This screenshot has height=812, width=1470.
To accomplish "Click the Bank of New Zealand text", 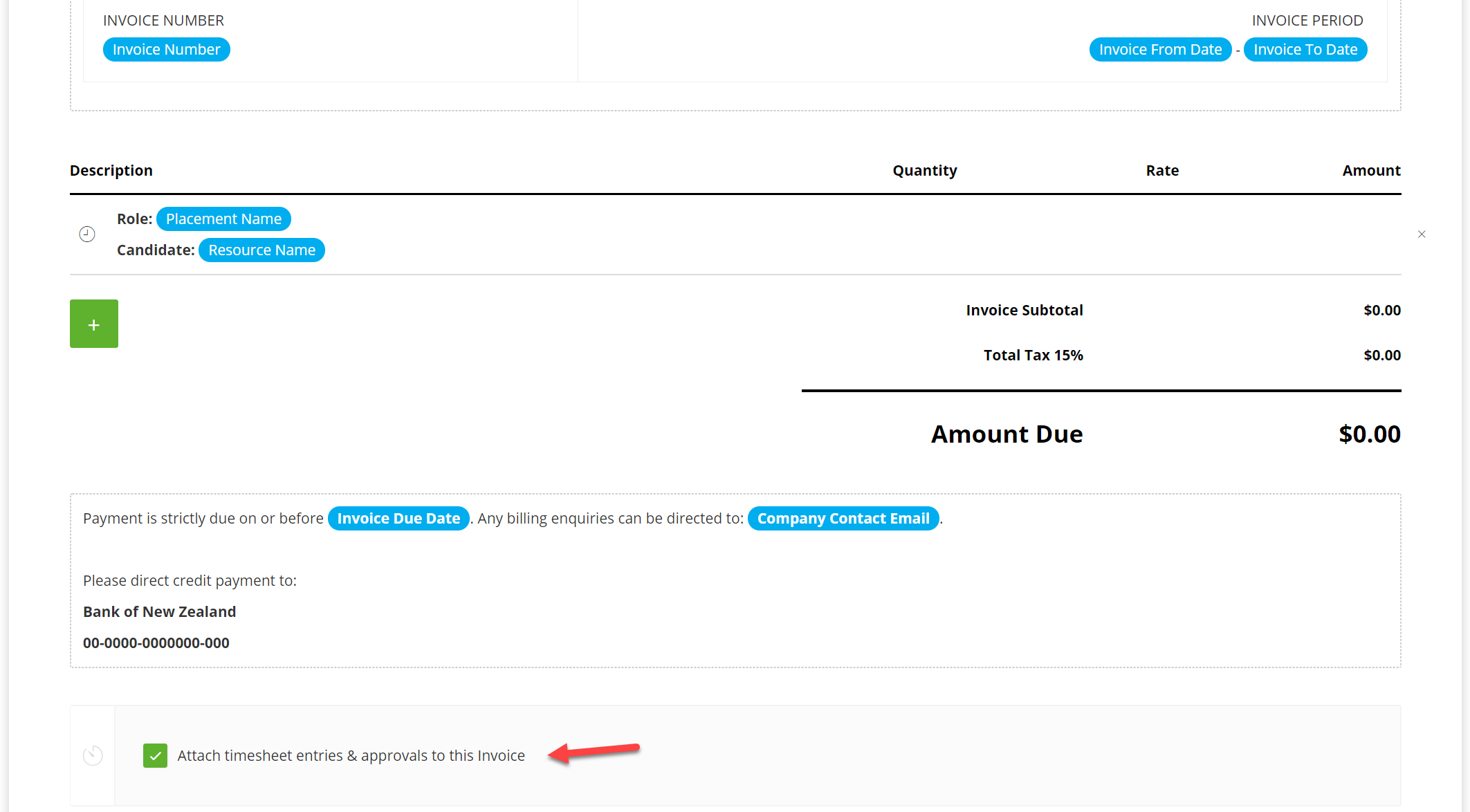I will [x=160, y=612].
